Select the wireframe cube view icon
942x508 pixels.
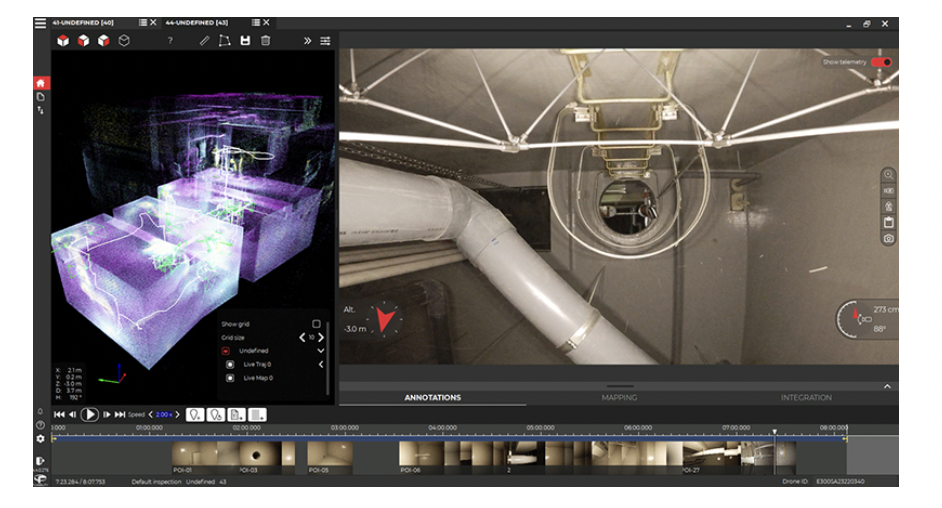pos(124,40)
